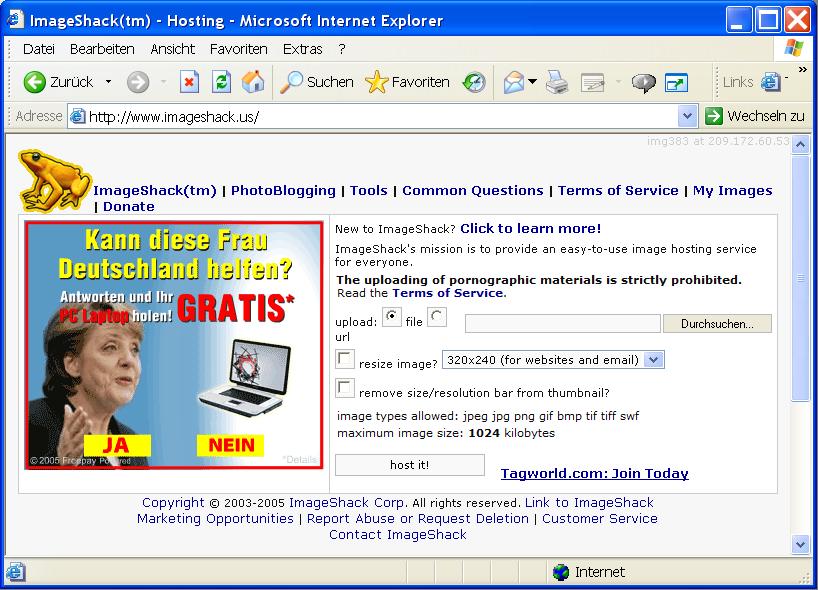The width and height of the screenshot is (818, 590).
Task: Open the Ansicht menu
Action: [173, 49]
